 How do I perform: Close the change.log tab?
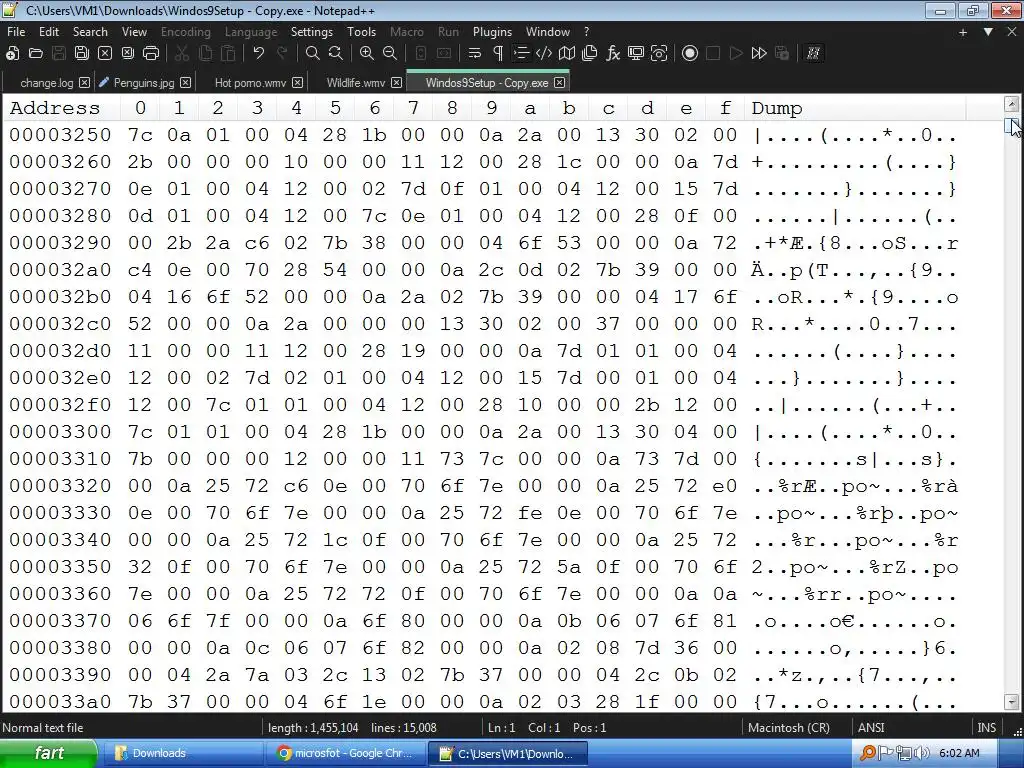(85, 82)
